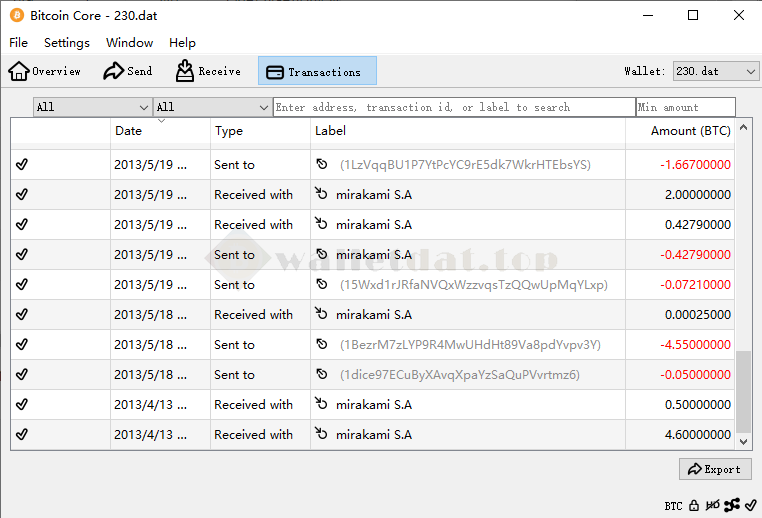Sort transactions by Amount (BTC) column
The height and width of the screenshot is (518, 762).
point(689,131)
